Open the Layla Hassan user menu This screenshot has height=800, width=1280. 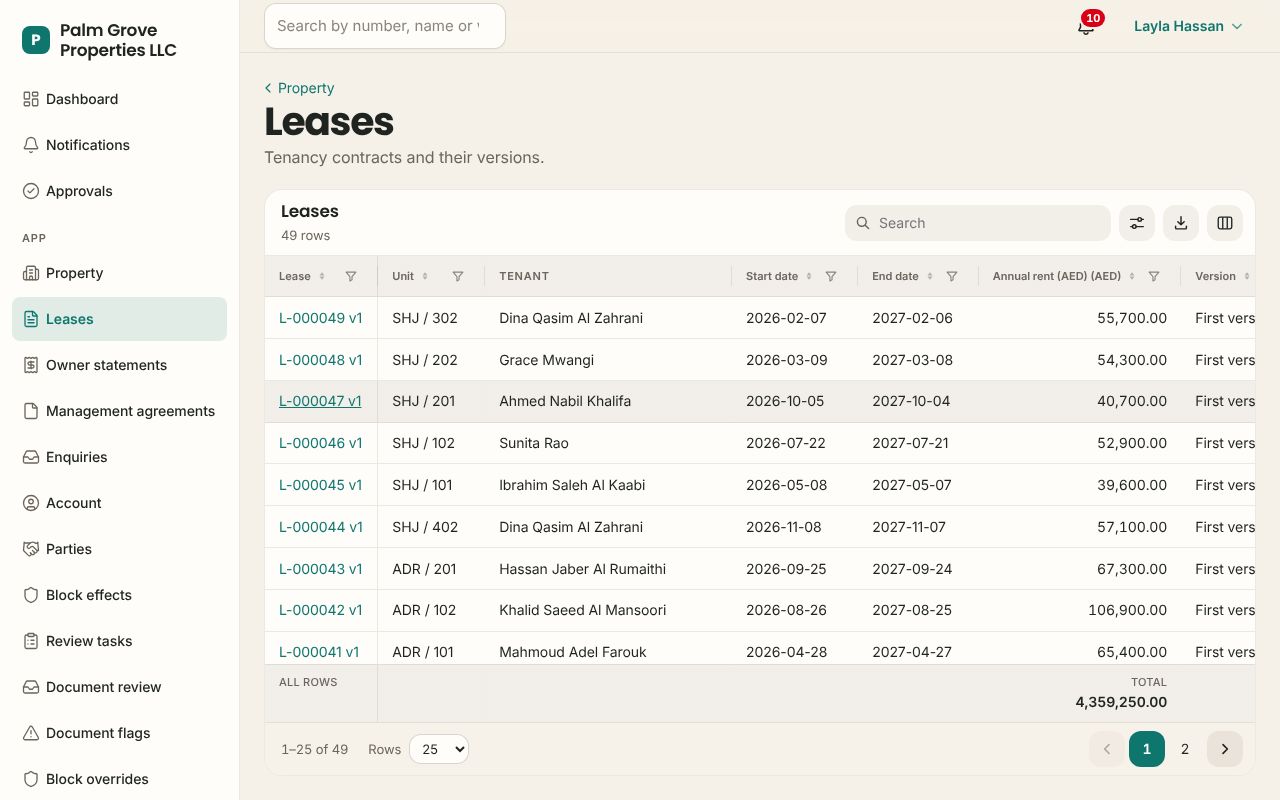(x=1188, y=26)
